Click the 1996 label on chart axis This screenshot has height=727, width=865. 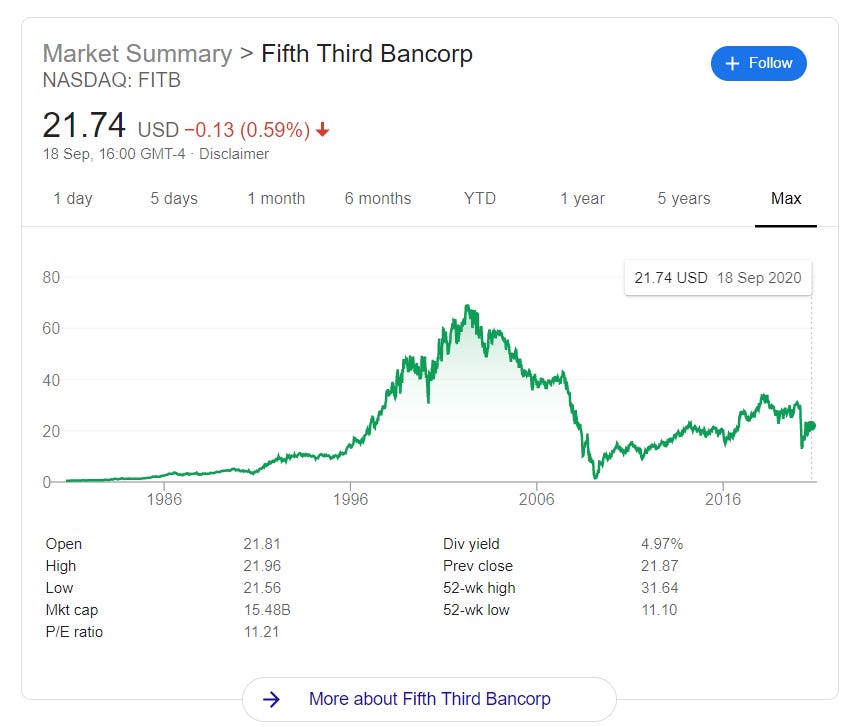[x=350, y=498]
